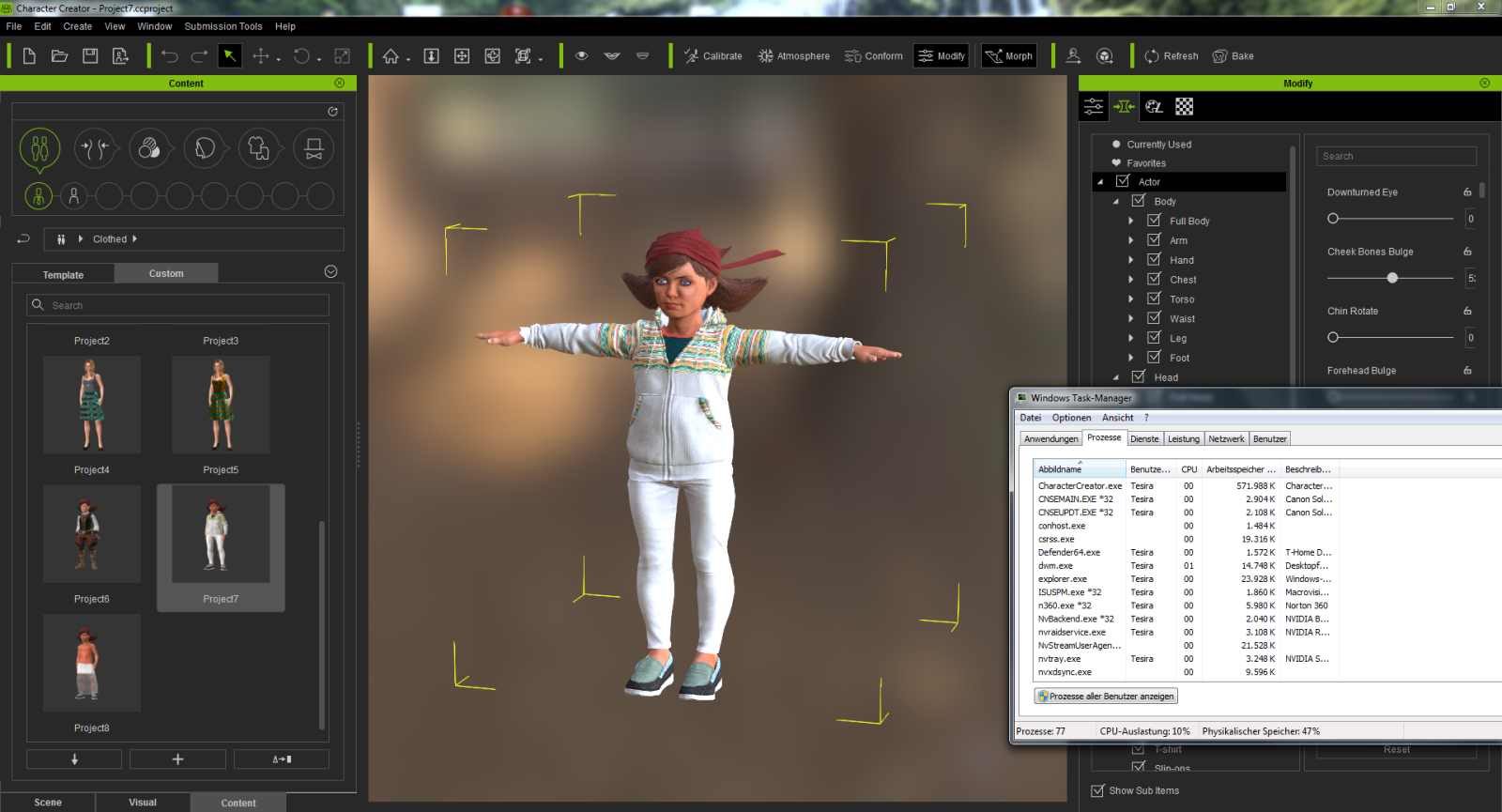1502x812 pixels.
Task: Click the Export character icon
Action: [120, 56]
